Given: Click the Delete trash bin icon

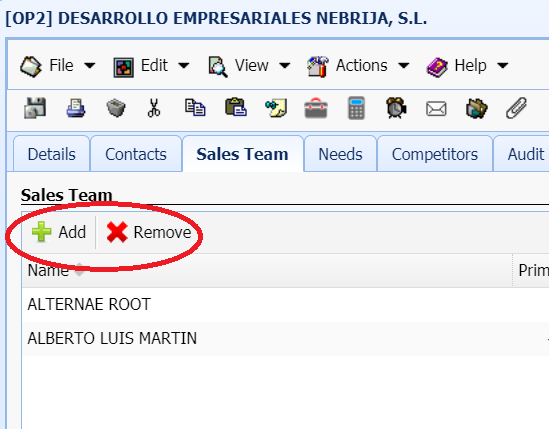Looking at the screenshot, I should [x=116, y=108].
